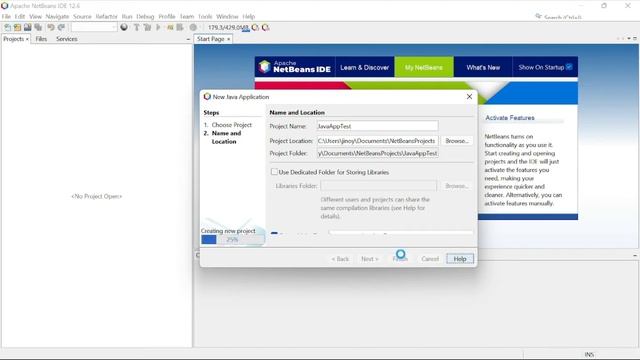Click the Creating new project progress bar

point(232,240)
